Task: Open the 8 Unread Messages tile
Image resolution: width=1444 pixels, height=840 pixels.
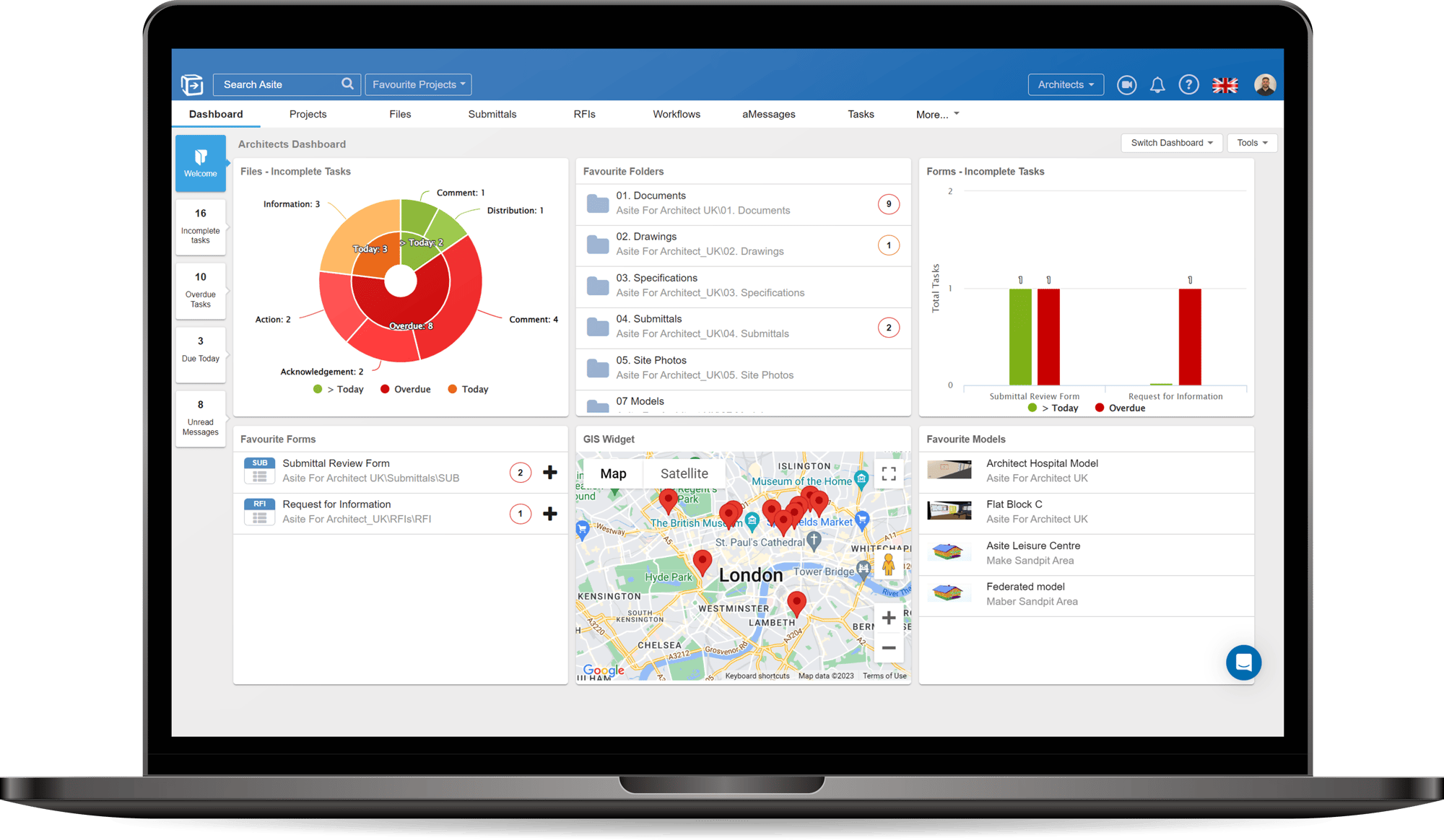Action: click(201, 418)
